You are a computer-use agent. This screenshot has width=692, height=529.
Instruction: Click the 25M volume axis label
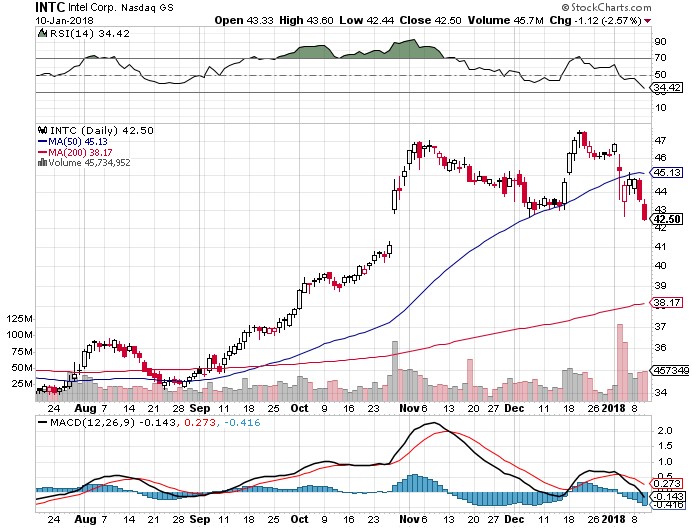[22, 383]
